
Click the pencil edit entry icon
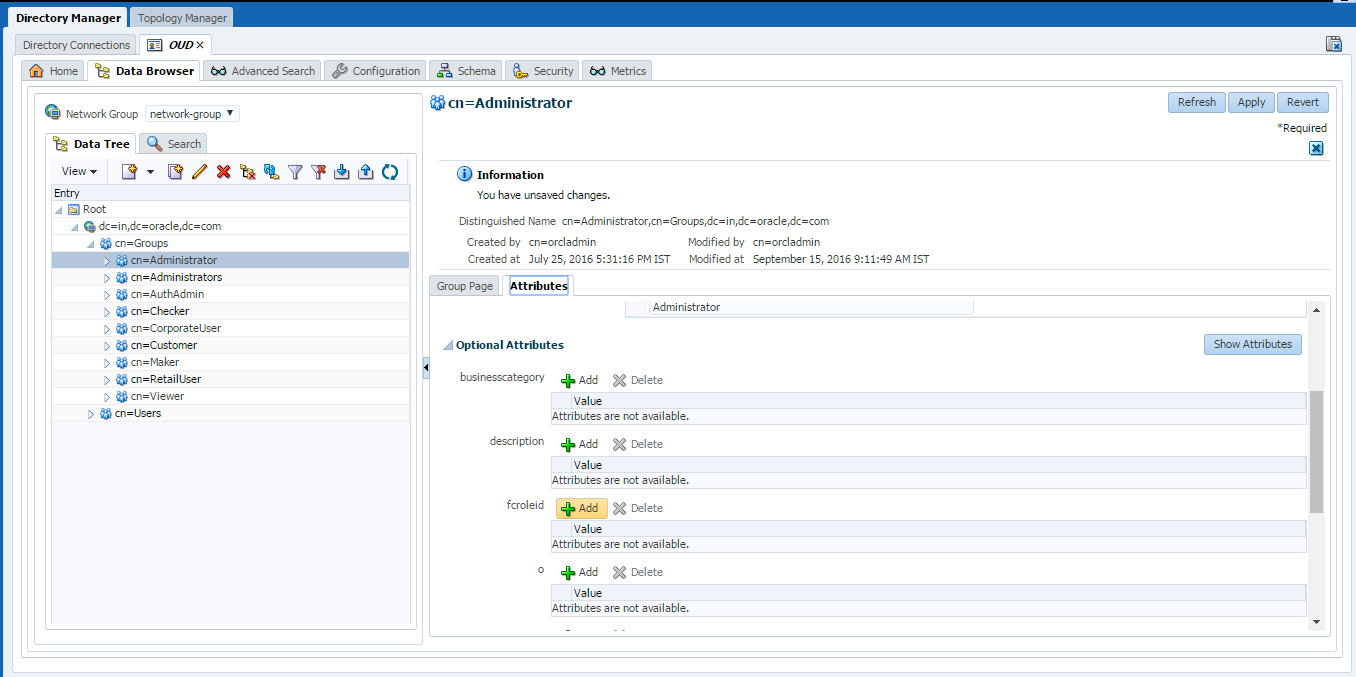pos(199,172)
